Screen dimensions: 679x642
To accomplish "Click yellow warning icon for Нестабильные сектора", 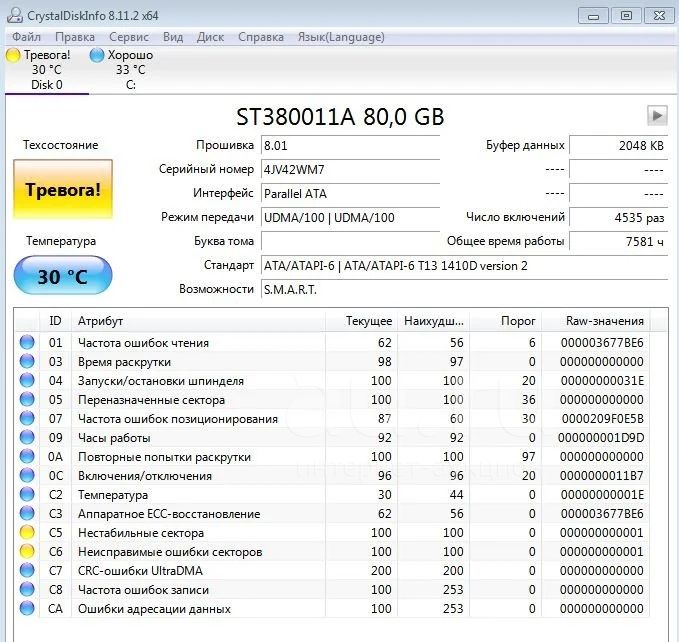I will 27,532.
